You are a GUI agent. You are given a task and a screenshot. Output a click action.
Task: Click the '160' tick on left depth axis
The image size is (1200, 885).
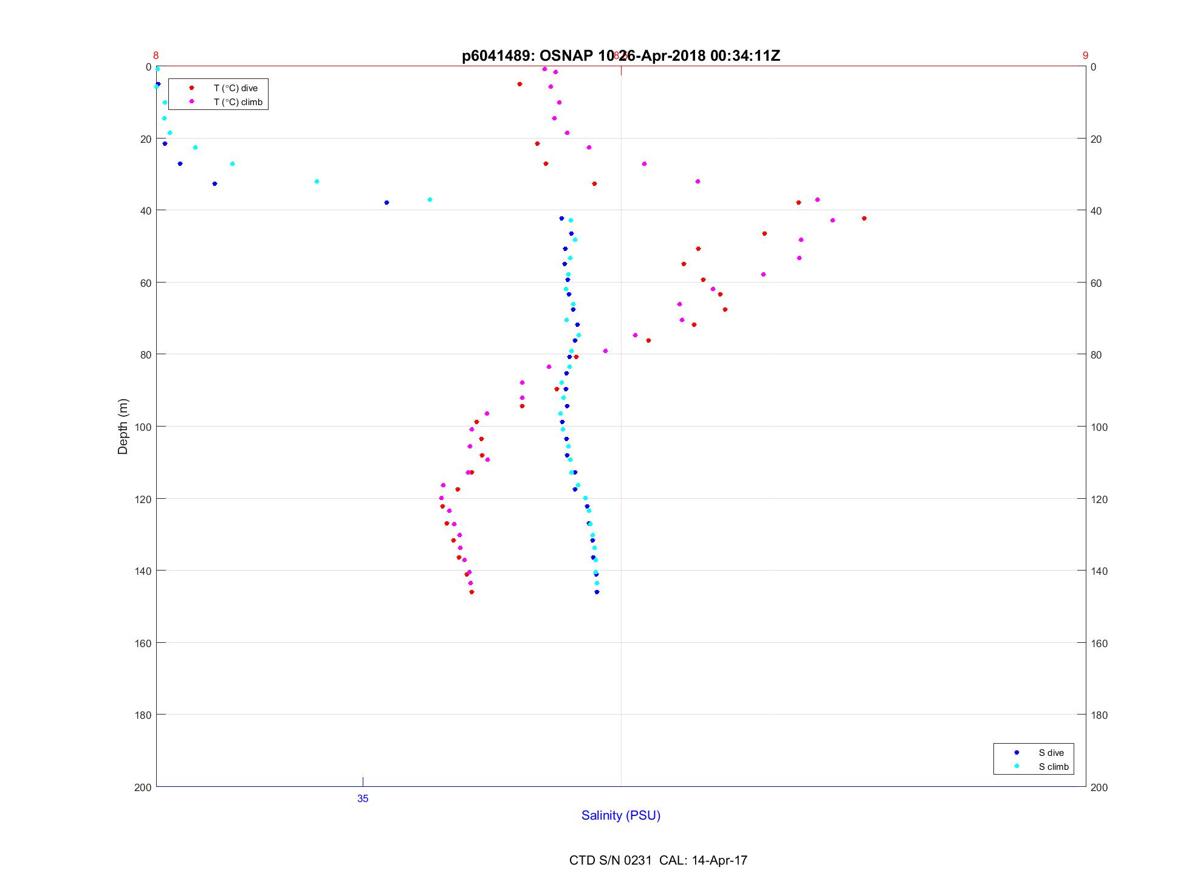(x=142, y=643)
